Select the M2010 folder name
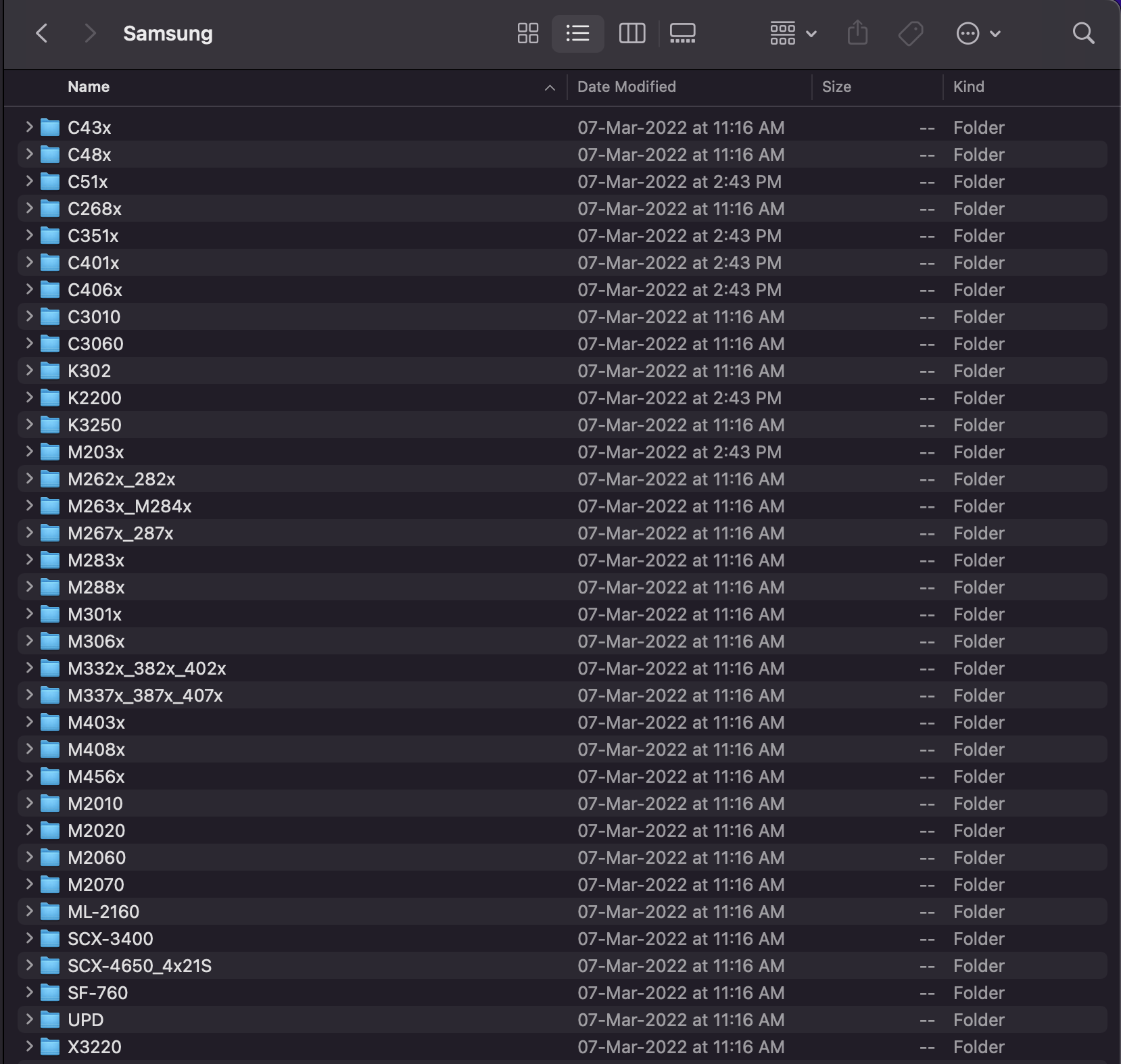This screenshot has height=1064, width=1121. point(95,804)
